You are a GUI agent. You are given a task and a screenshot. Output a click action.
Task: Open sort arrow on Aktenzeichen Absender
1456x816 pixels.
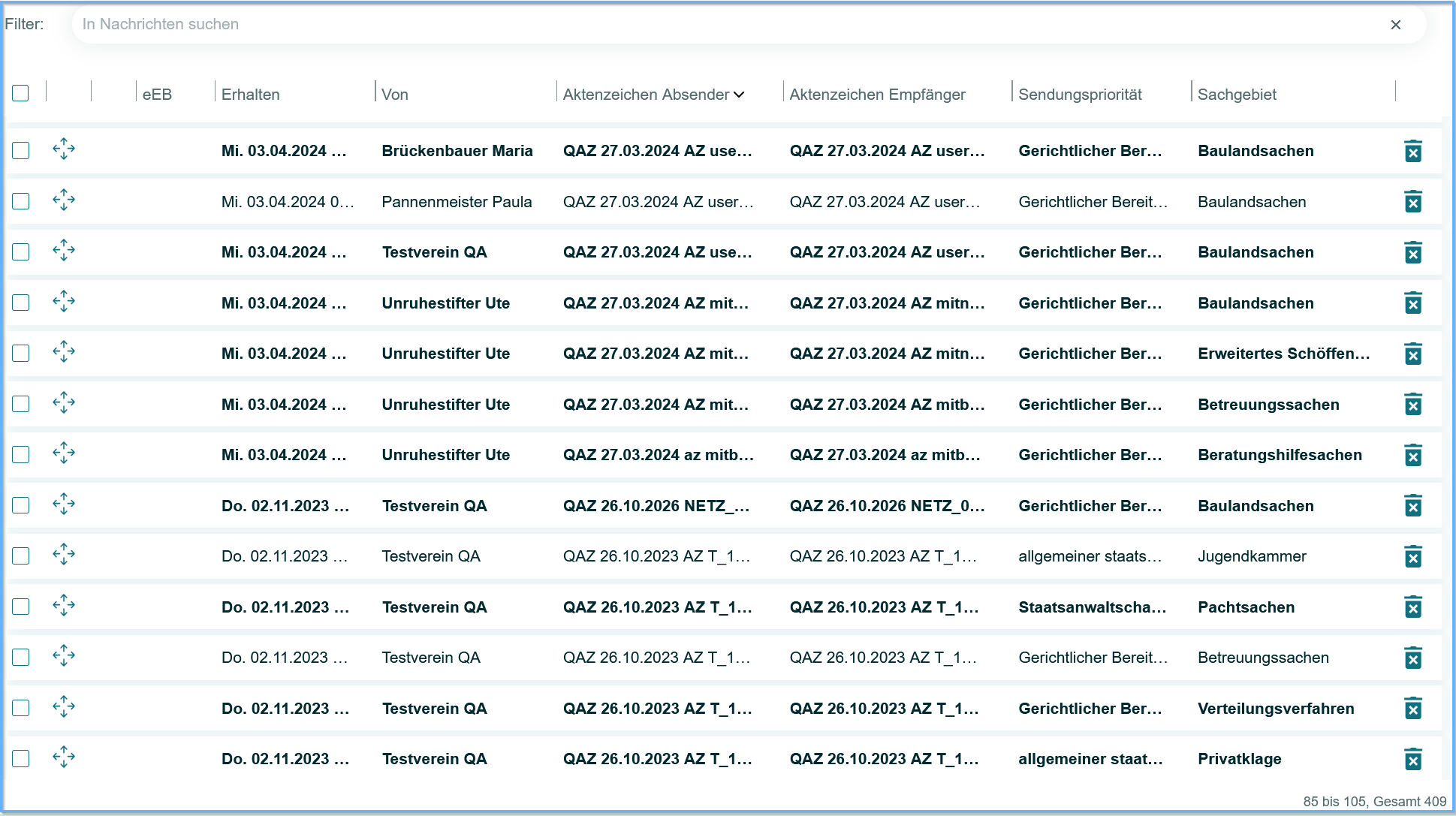click(x=739, y=95)
